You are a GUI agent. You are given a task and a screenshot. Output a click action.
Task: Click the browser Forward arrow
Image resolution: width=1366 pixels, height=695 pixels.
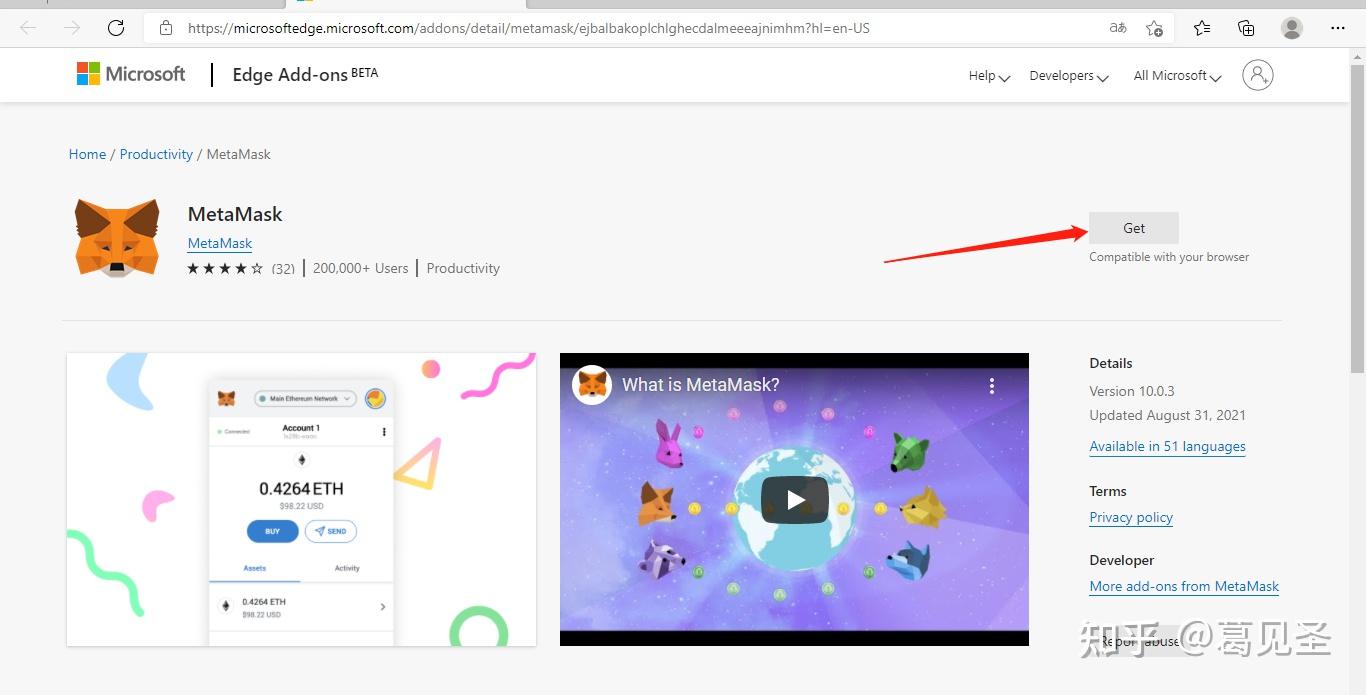72,28
